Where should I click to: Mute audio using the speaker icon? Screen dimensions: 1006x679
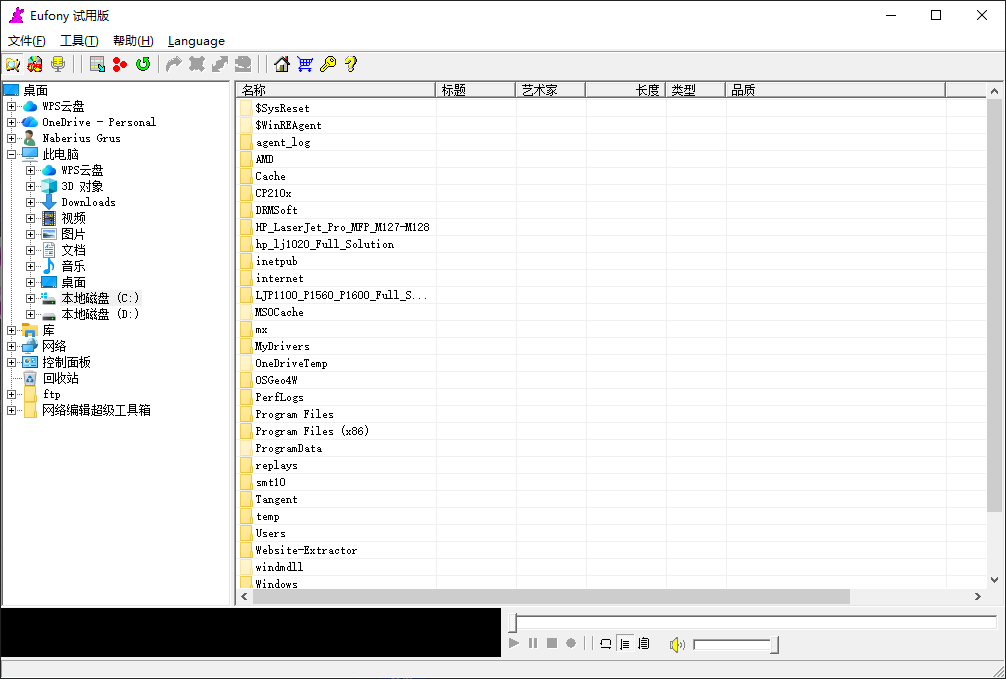point(677,644)
